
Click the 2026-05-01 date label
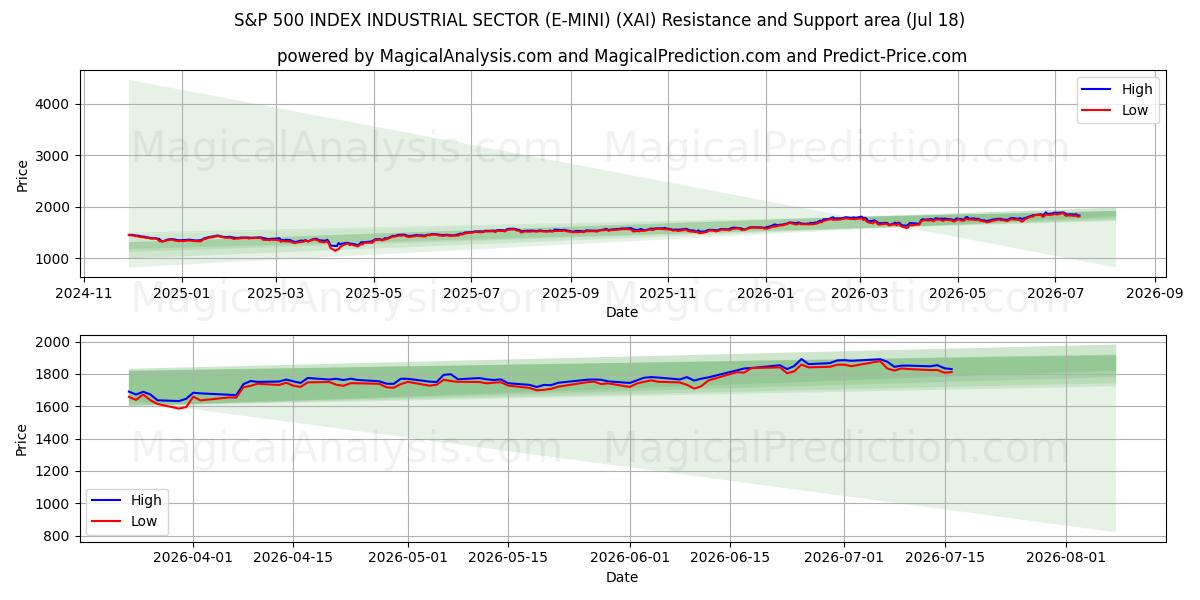[x=409, y=559]
